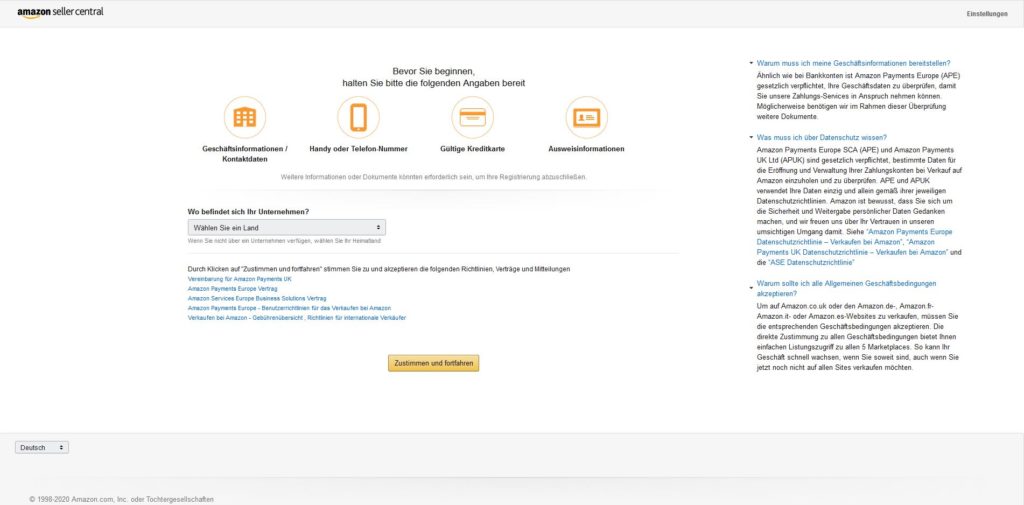Open 'Amazon Payments UK Datenschutzrichtlinie' sidebar link
The image size is (1024, 505).
(852, 247)
